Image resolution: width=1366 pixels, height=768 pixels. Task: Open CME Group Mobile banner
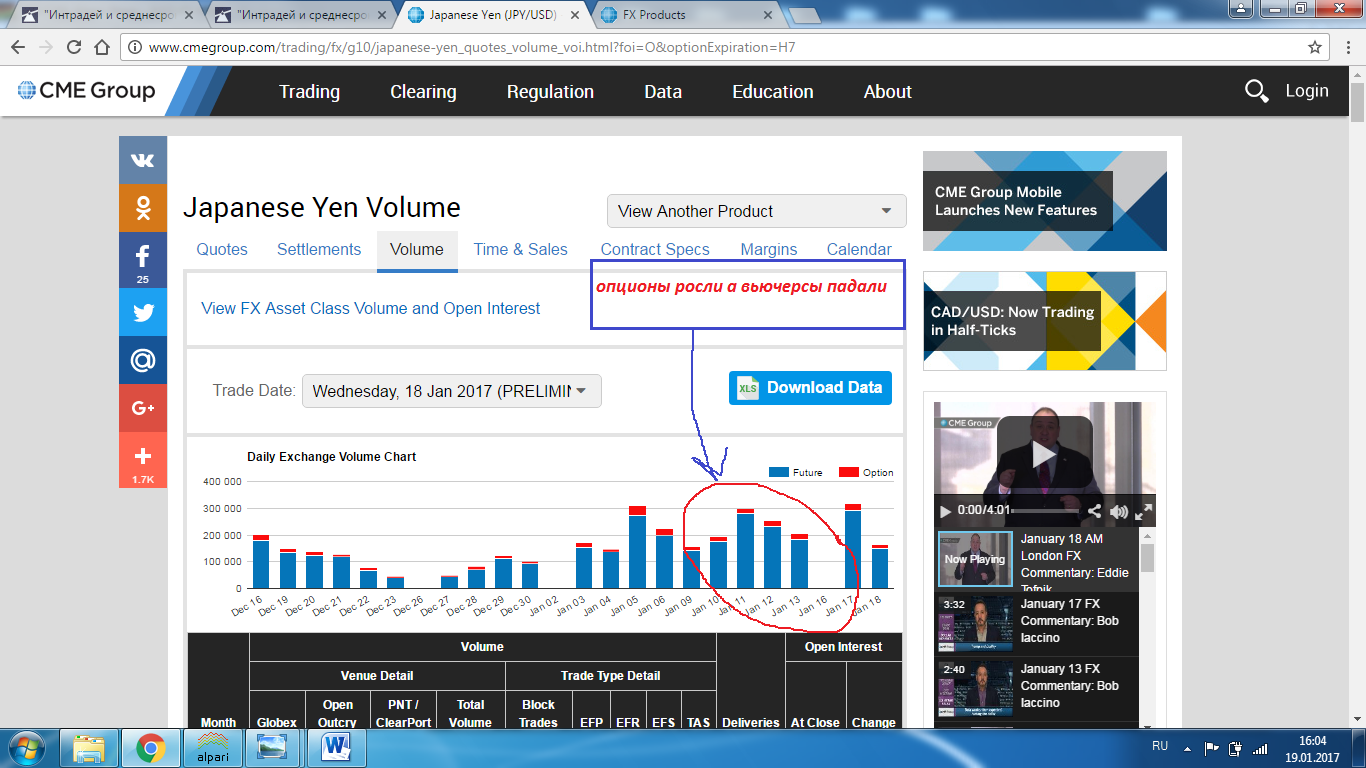[1044, 201]
